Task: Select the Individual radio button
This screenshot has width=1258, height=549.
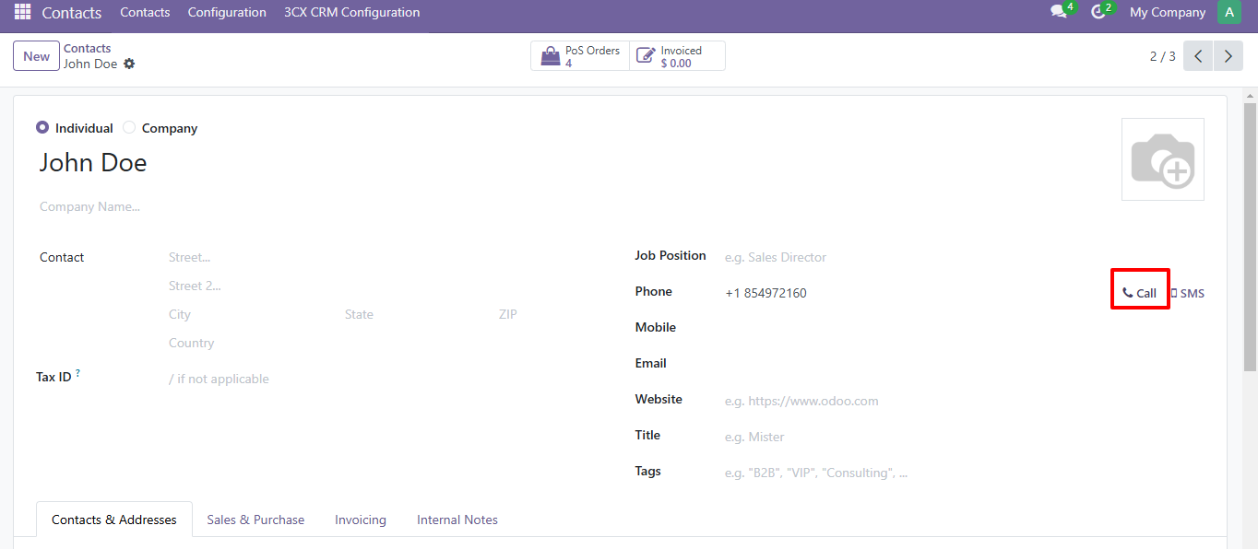Action: [x=42, y=128]
